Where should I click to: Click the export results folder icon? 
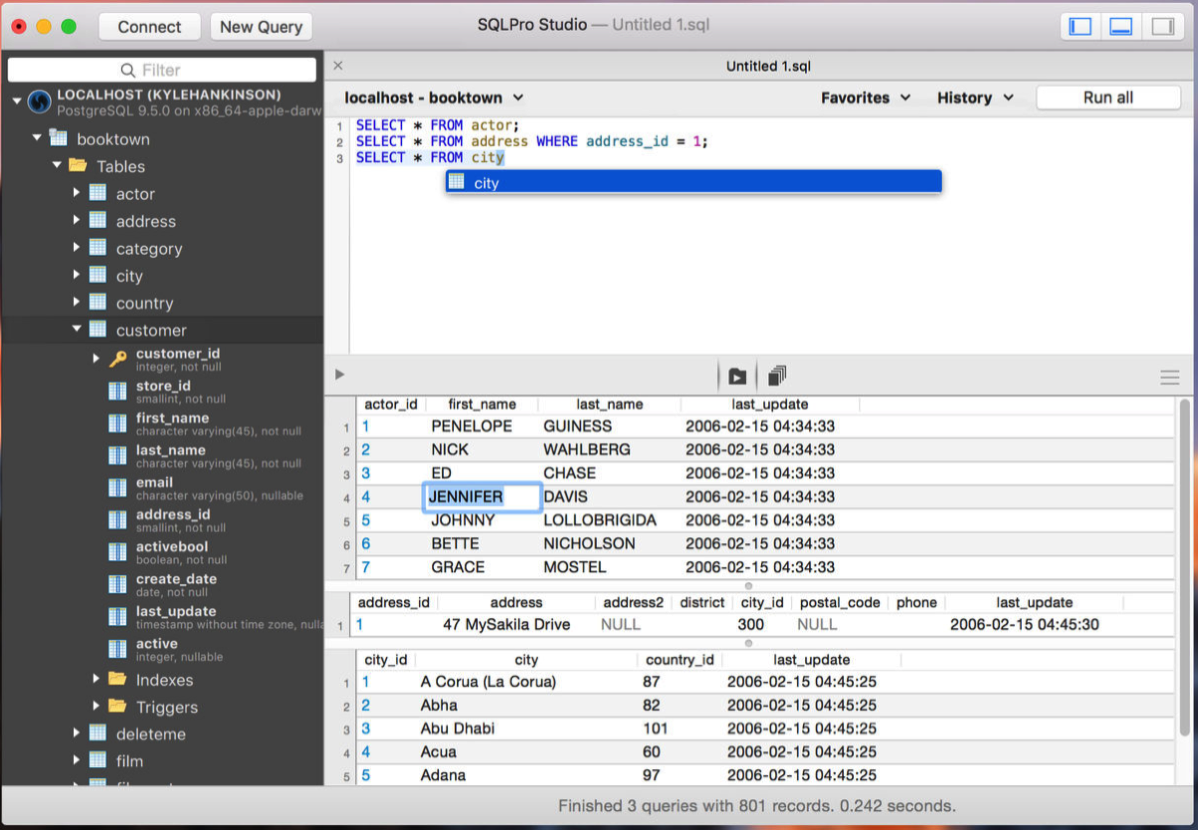coord(737,377)
